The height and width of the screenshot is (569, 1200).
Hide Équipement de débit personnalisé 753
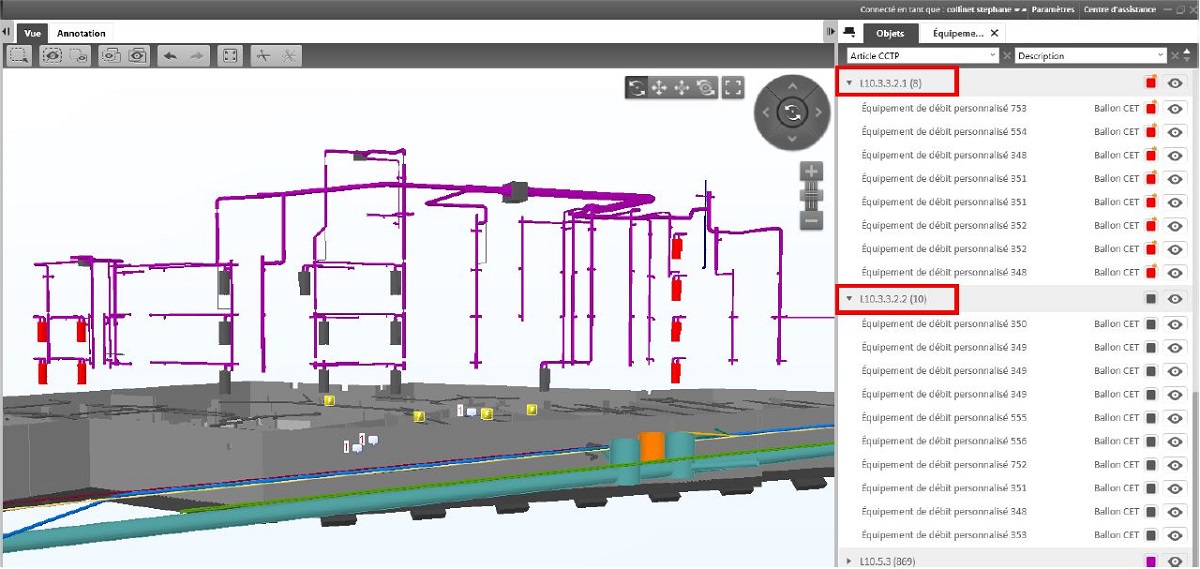[x=1175, y=108]
